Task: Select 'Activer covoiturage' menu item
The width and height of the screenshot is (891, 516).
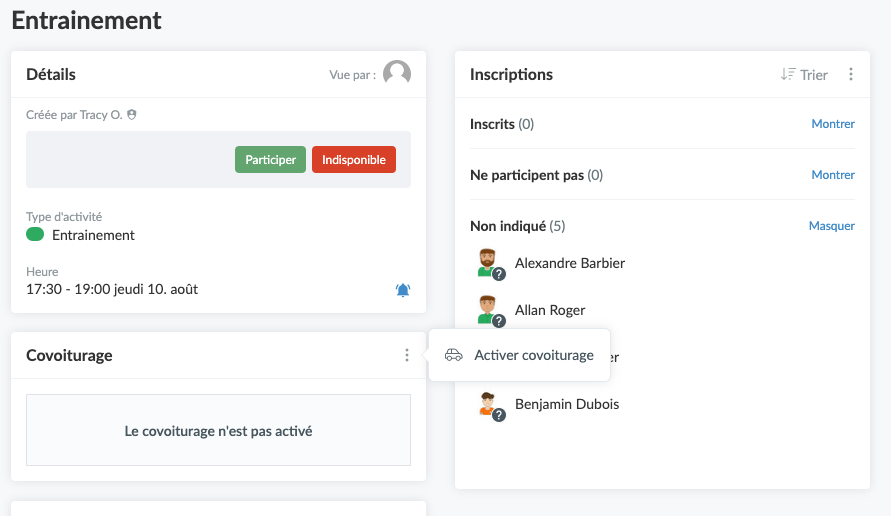Action: [533, 355]
